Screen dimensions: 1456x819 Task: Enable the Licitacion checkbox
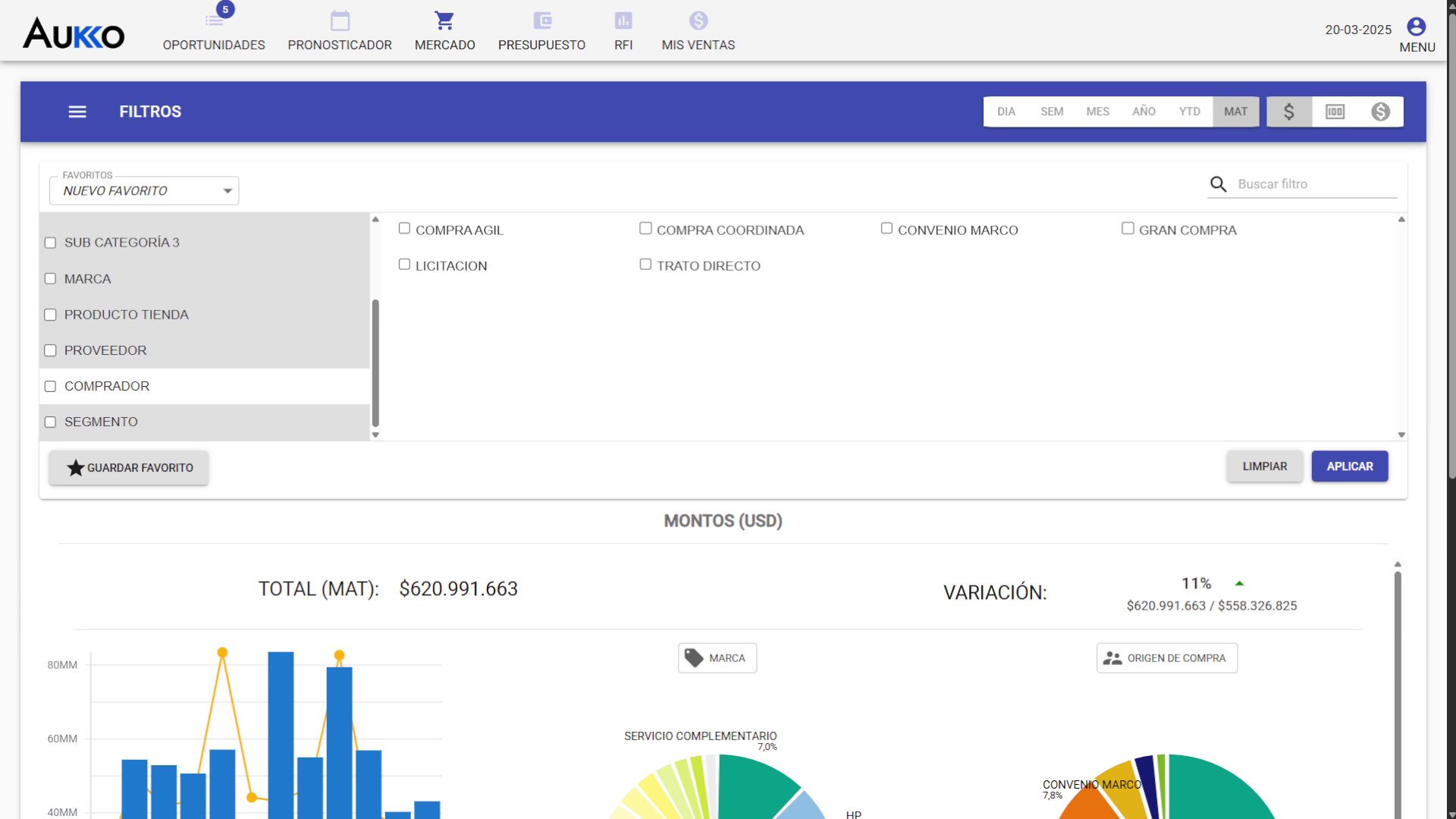(404, 265)
